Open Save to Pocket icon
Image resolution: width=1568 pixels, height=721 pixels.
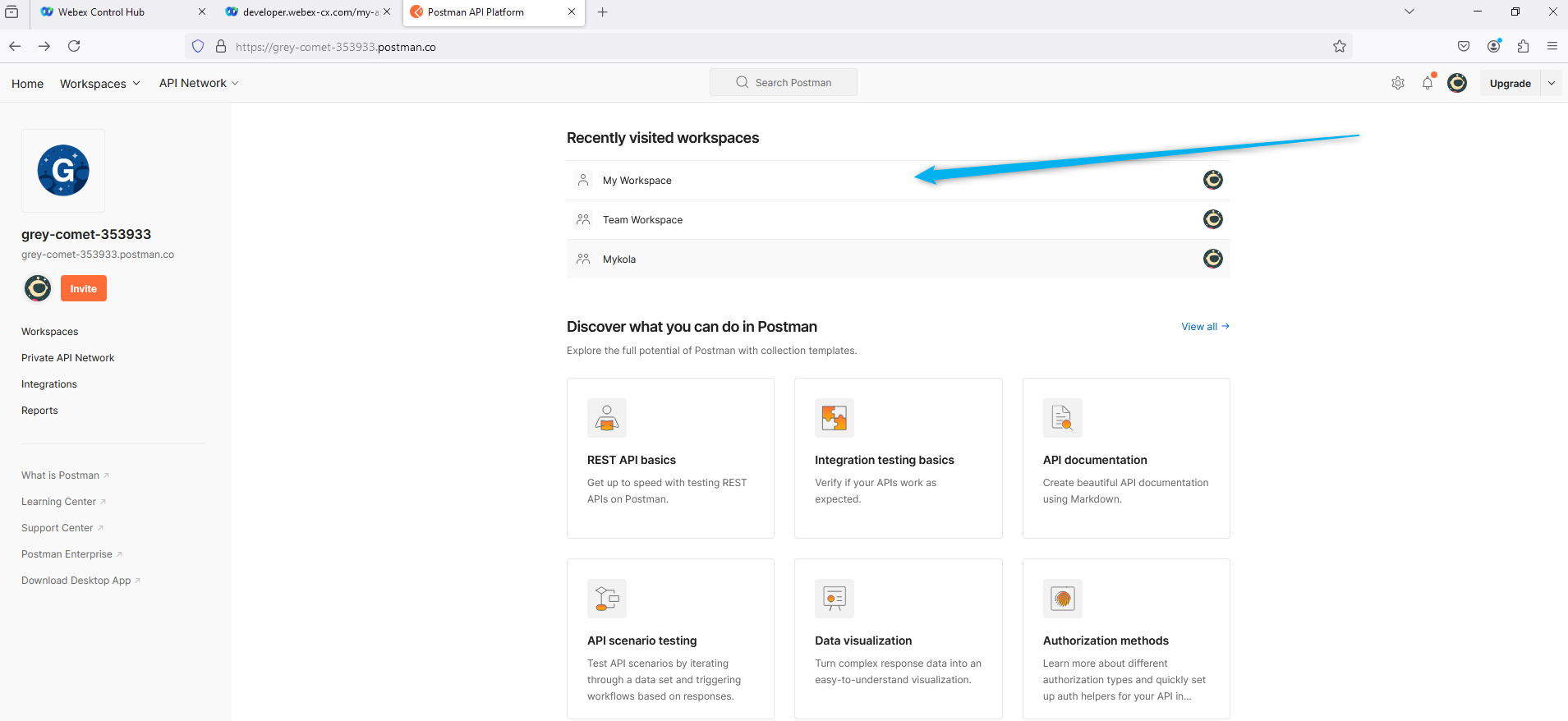[x=1464, y=46]
